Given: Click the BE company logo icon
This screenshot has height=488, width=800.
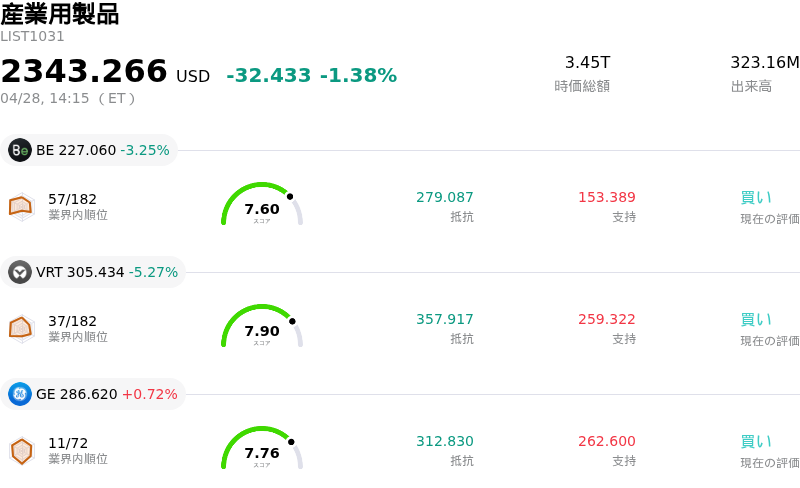Looking at the screenshot, I should click(20, 151).
